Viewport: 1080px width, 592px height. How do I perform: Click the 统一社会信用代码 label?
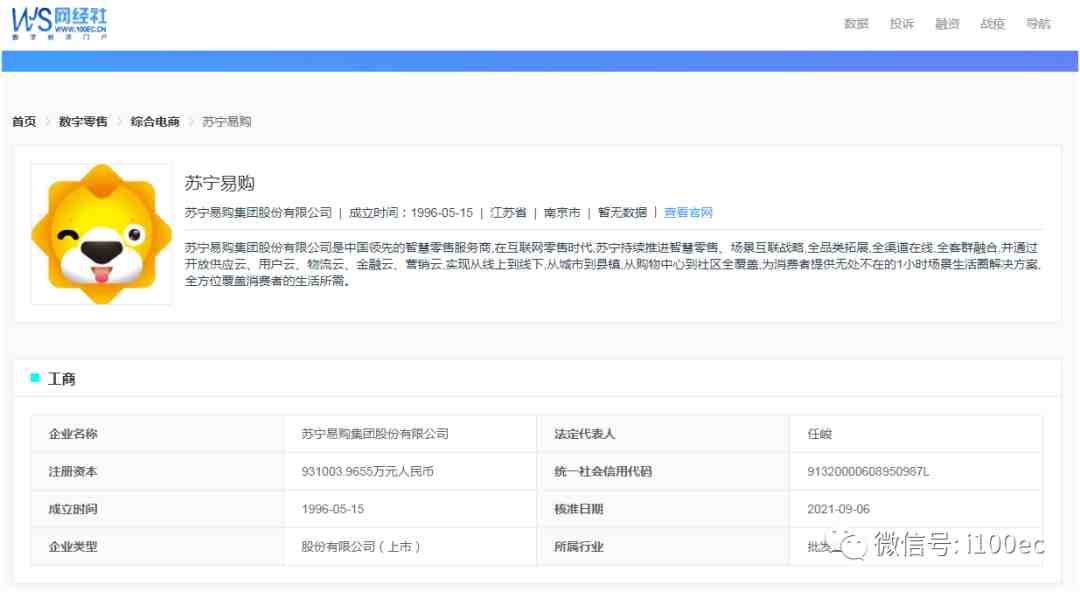pyautogui.click(x=603, y=472)
